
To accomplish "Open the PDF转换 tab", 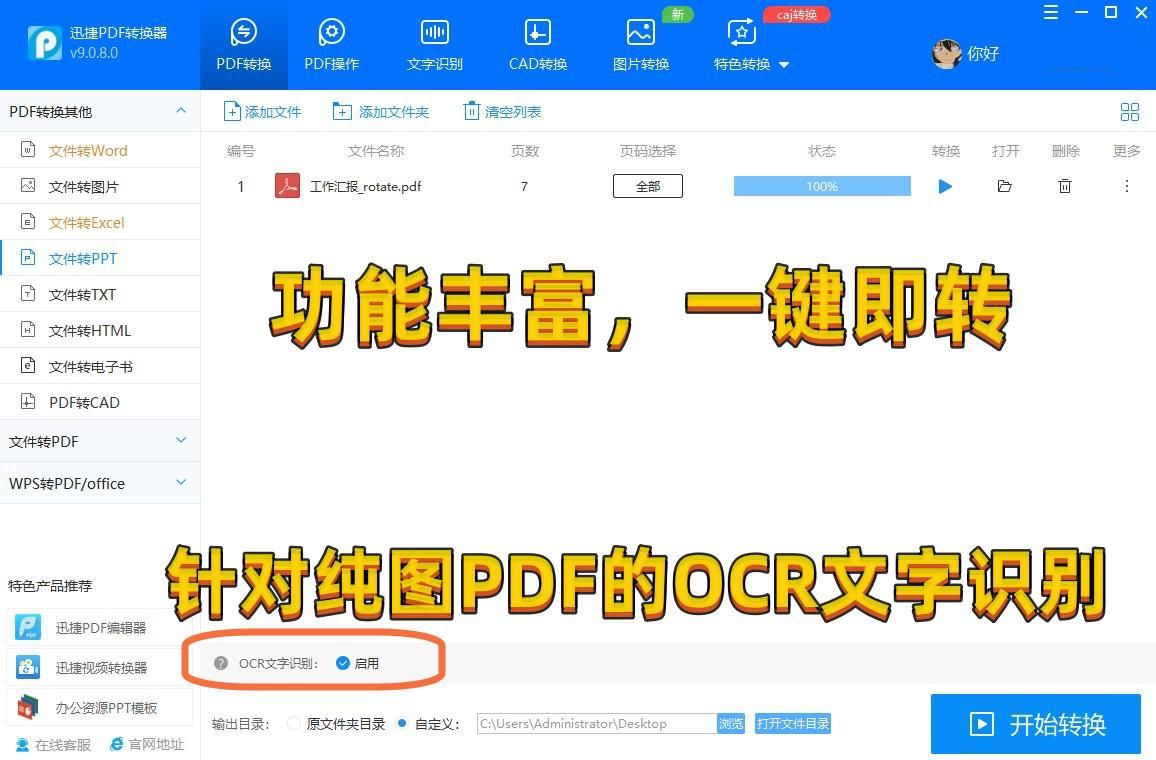I will [x=243, y=45].
